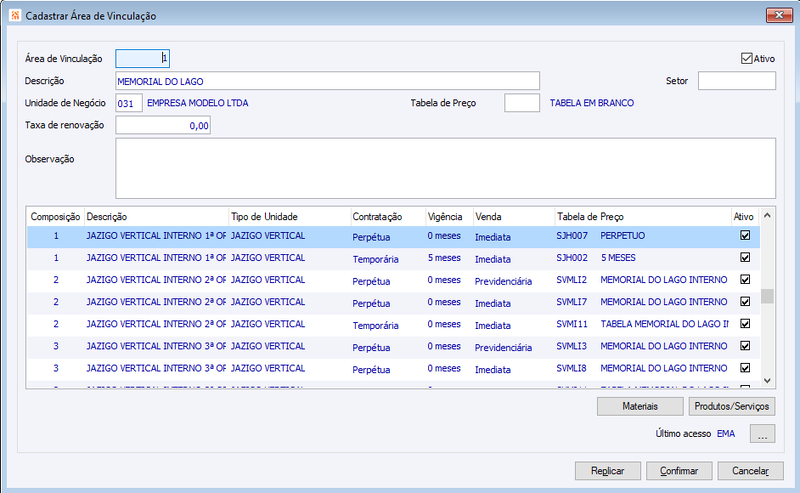
Task: Confirm the form with Confirmar
Action: [x=679, y=471]
